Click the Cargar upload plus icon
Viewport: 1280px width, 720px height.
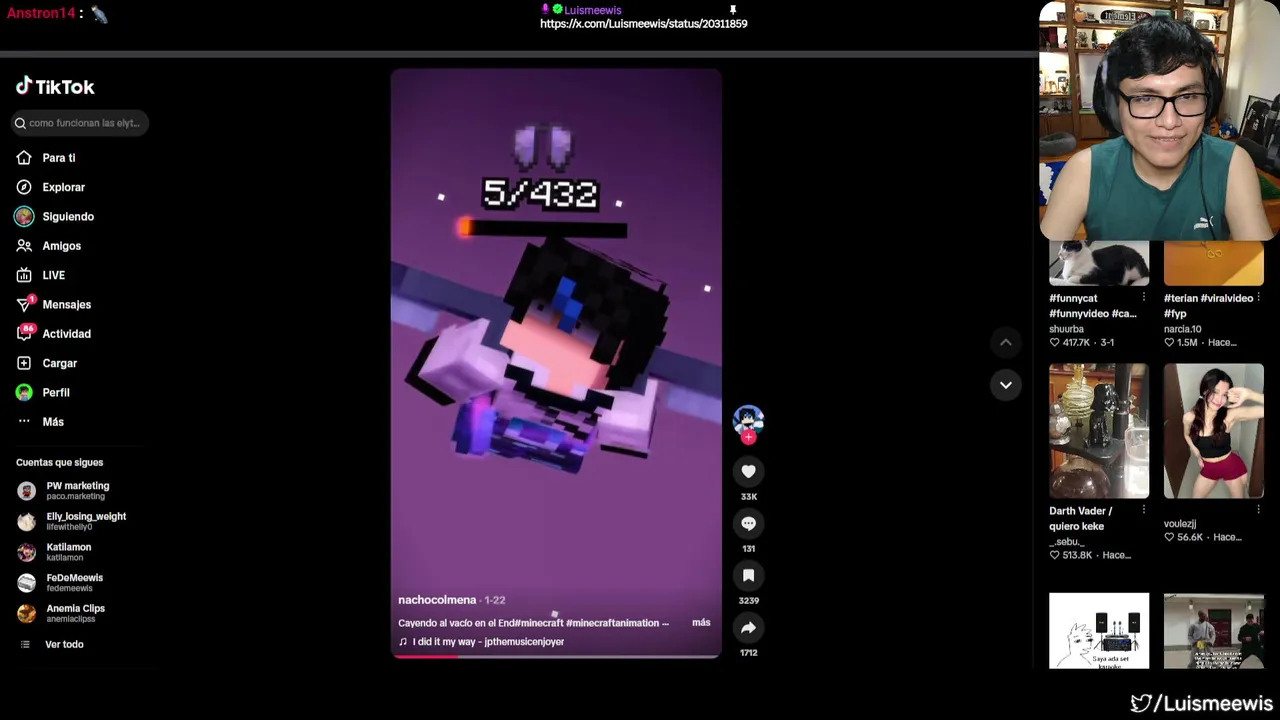pyautogui.click(x=24, y=363)
